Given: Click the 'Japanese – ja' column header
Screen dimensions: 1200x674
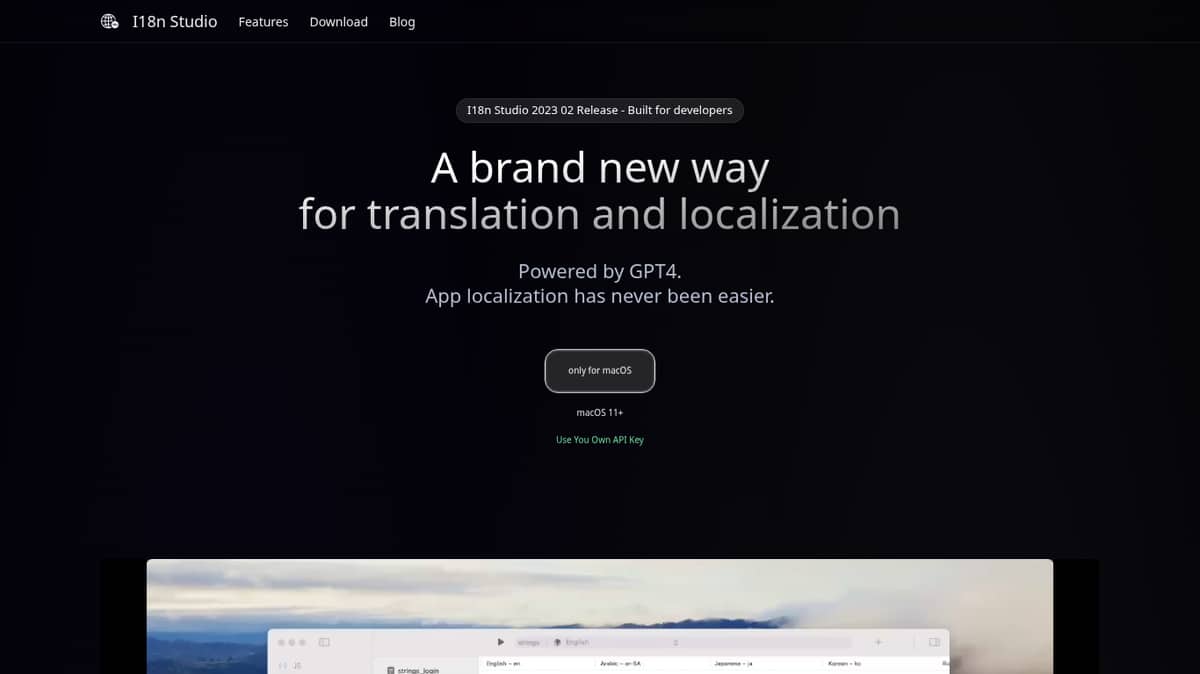Looking at the screenshot, I should pyautogui.click(x=733, y=664).
